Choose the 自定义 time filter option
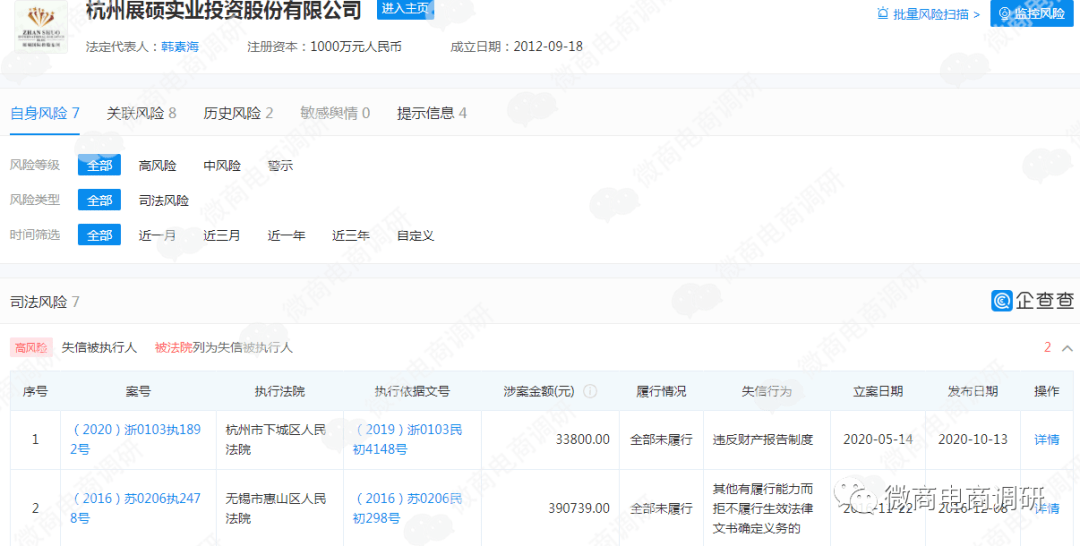The width and height of the screenshot is (1080, 546). [x=415, y=235]
